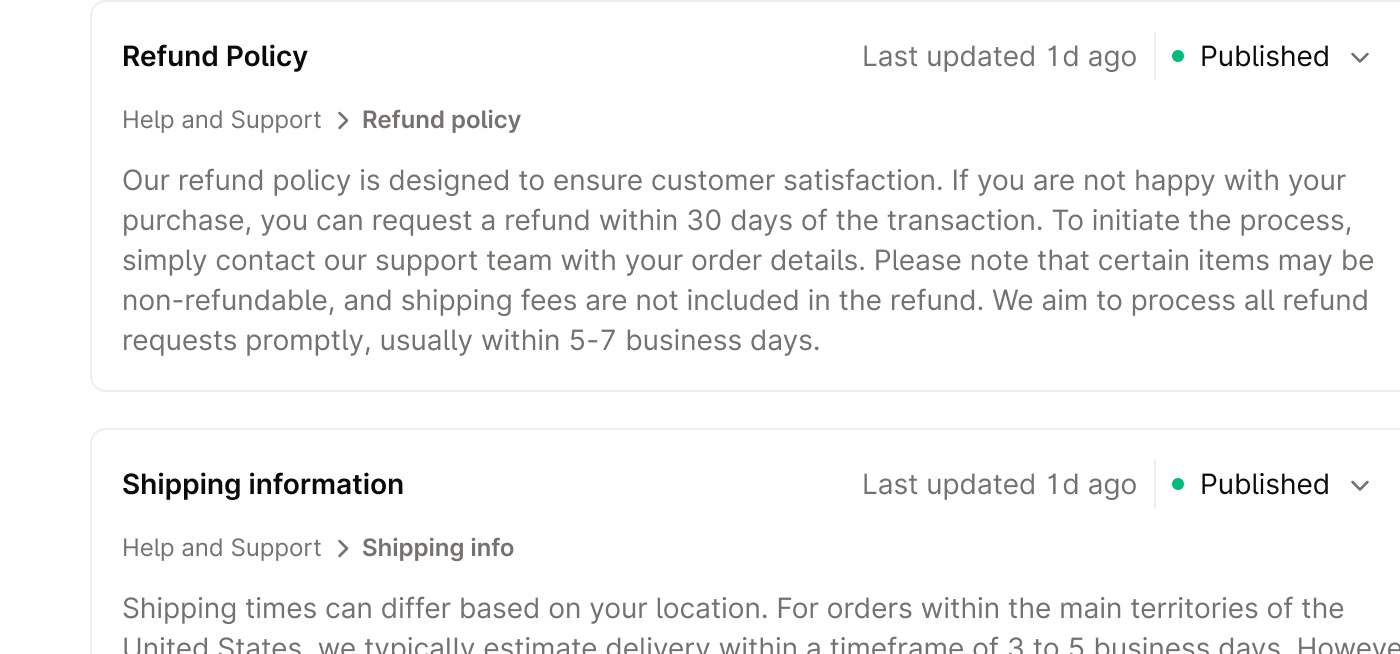This screenshot has width=1400, height=654.
Task: Click the divider left of Refund Policy's Published status
Action: click(x=1155, y=56)
